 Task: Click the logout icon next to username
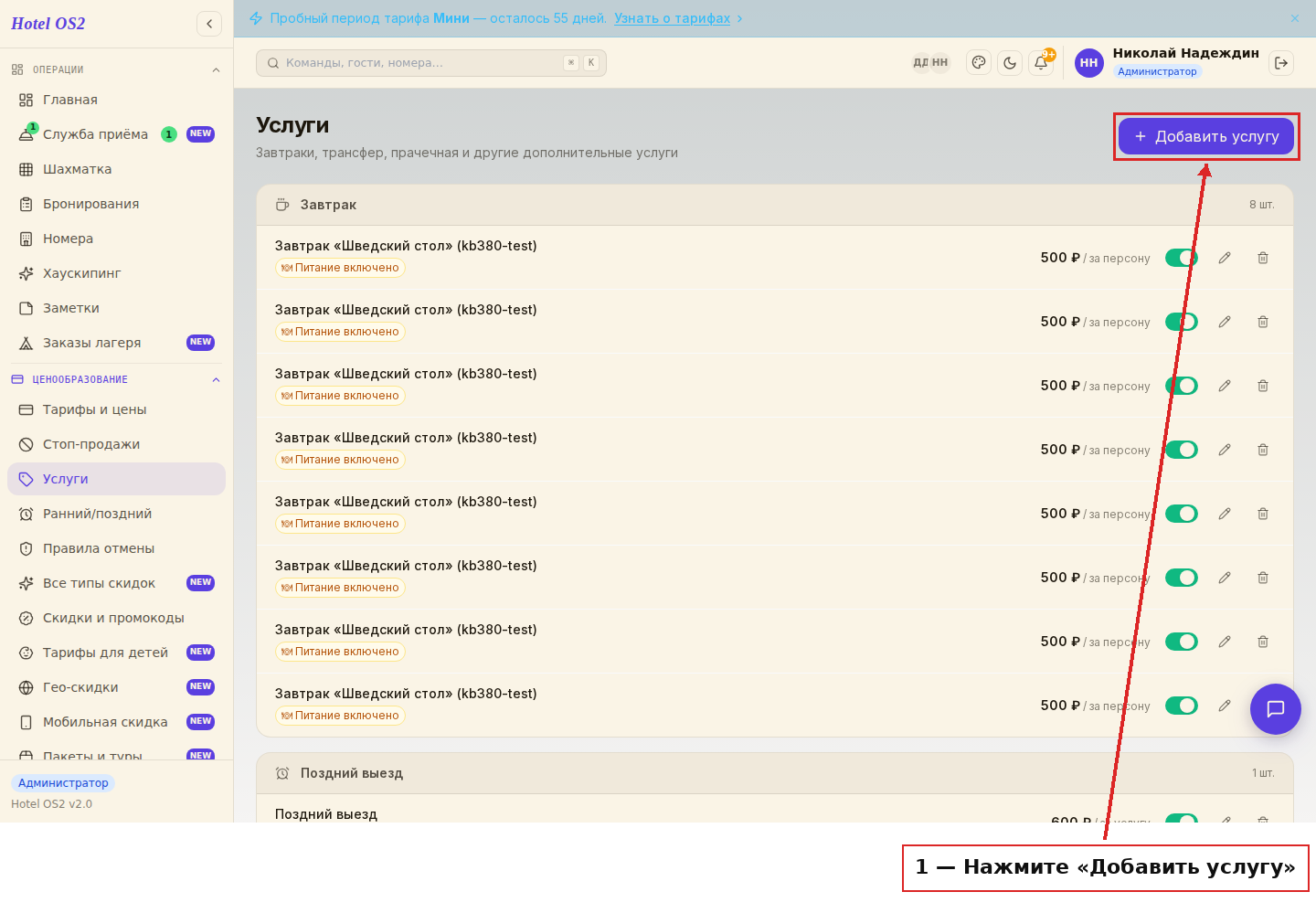[x=1281, y=63]
